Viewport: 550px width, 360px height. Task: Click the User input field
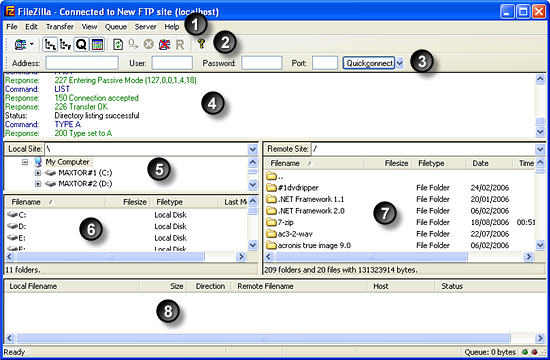[172, 63]
